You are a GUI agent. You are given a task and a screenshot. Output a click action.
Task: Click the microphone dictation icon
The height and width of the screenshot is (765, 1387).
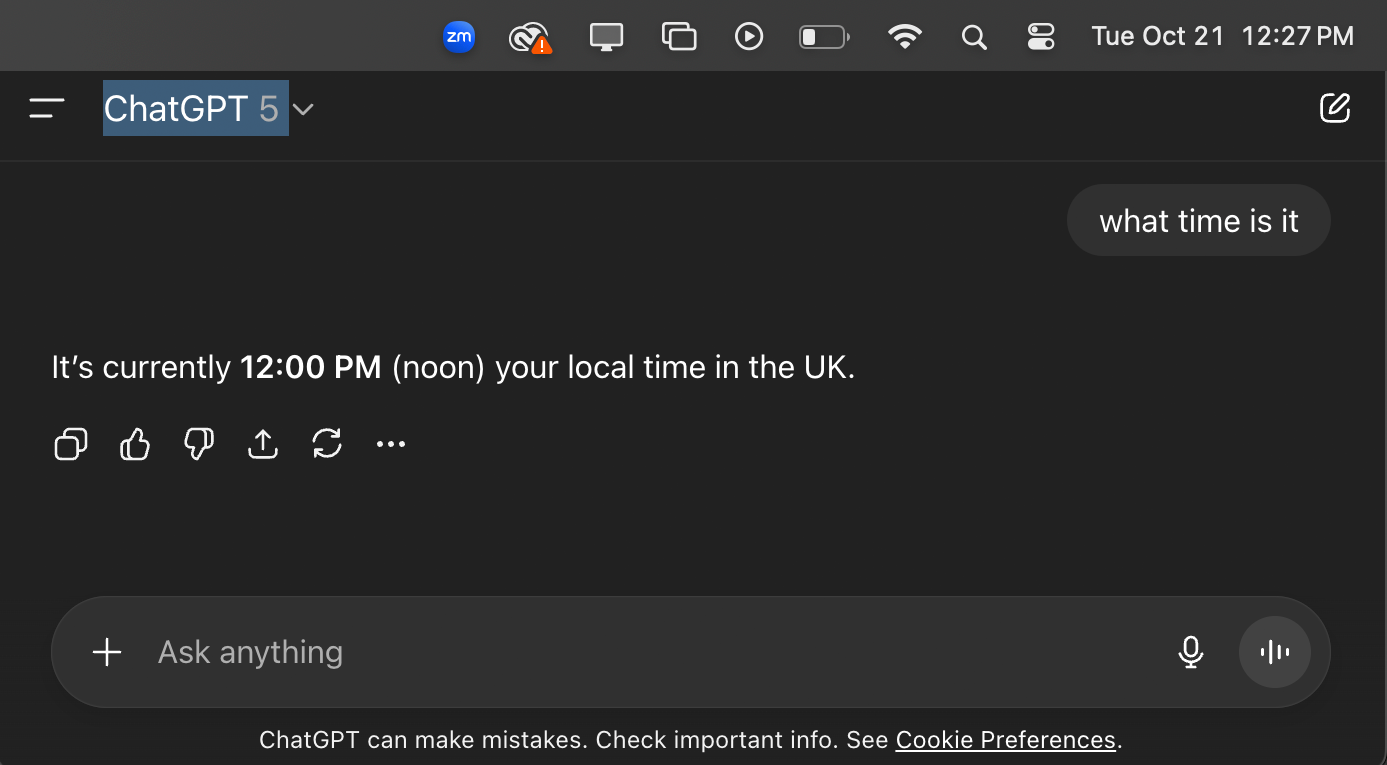click(x=1190, y=652)
